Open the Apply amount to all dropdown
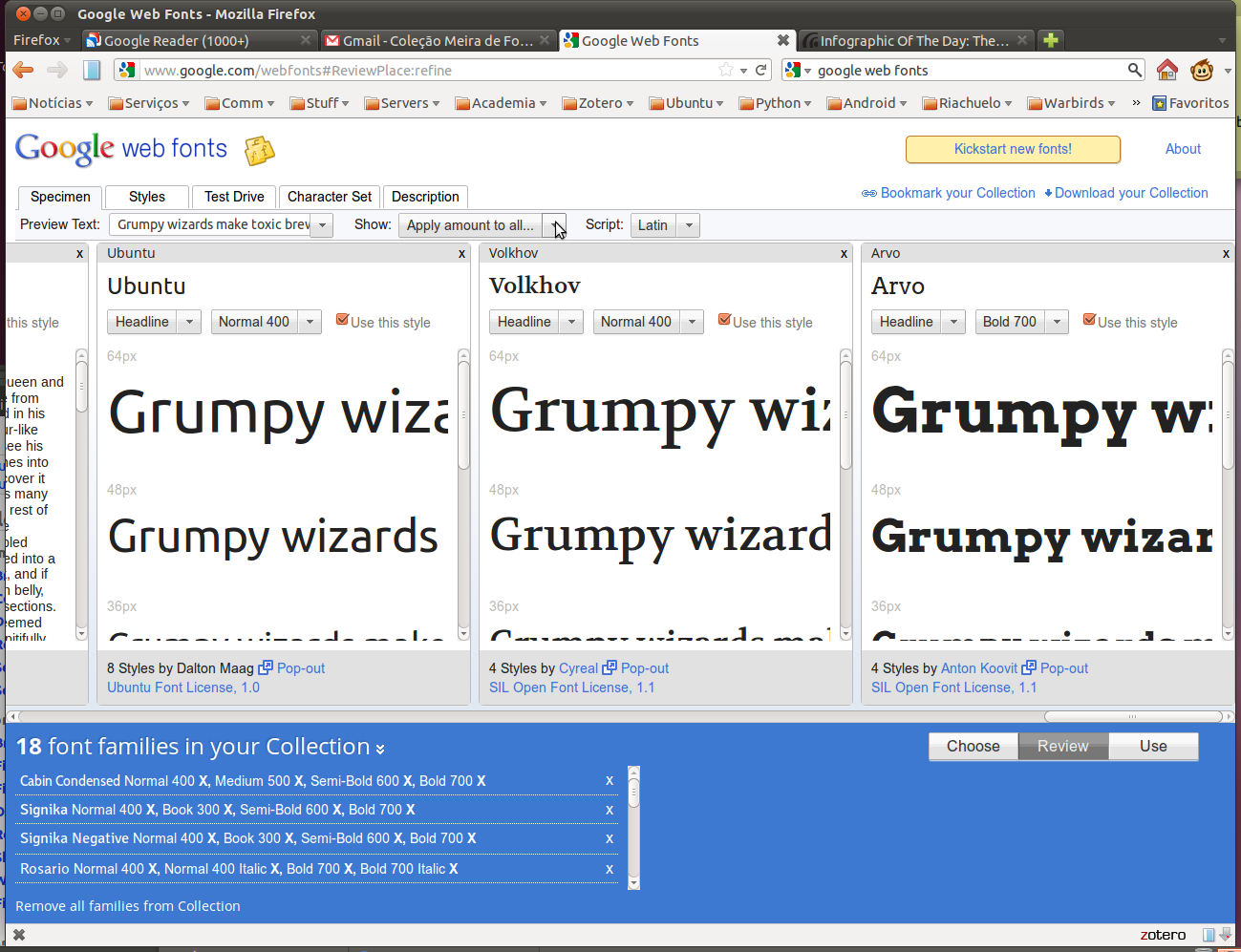The width and height of the screenshot is (1241, 952). coord(554,225)
